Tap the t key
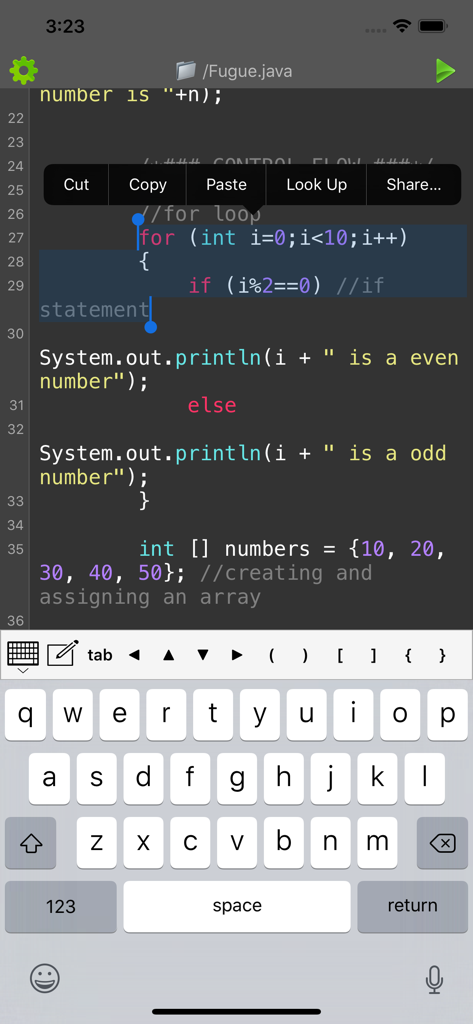 tap(213, 714)
